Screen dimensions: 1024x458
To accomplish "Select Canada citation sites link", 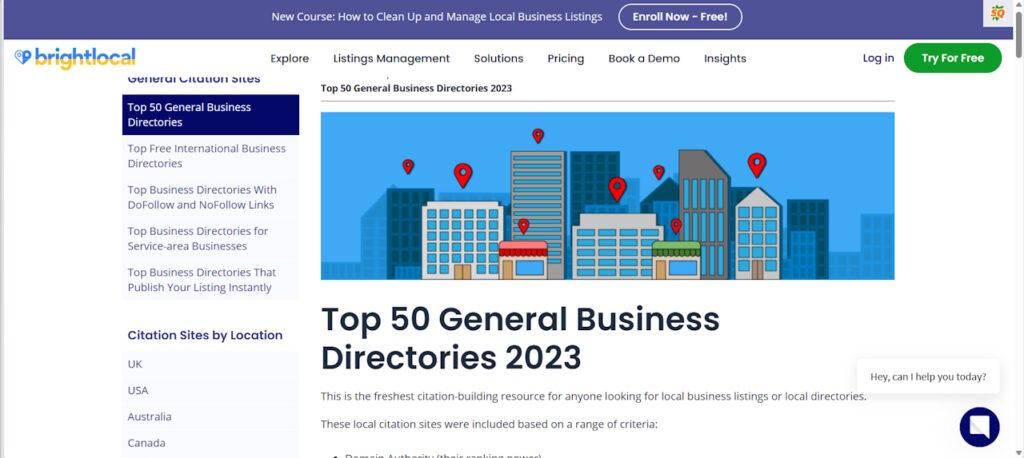I will 210,442.
